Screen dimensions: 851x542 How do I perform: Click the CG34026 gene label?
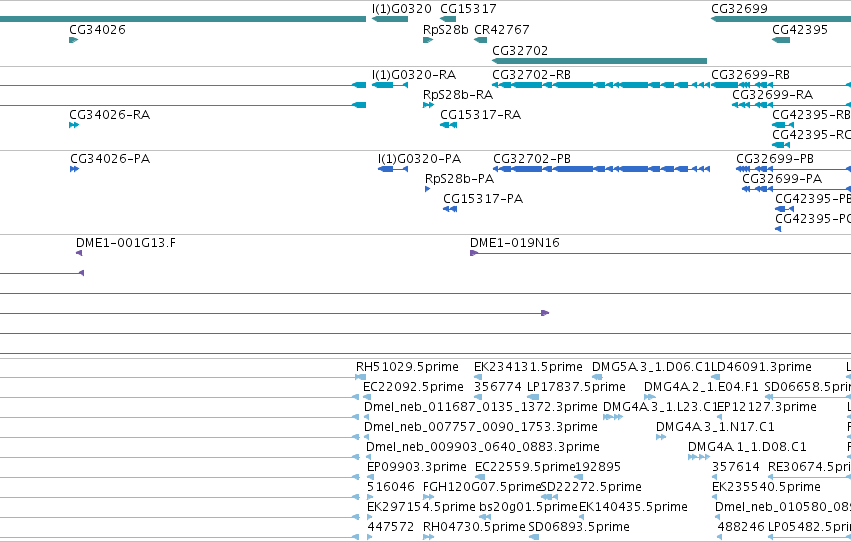click(97, 30)
